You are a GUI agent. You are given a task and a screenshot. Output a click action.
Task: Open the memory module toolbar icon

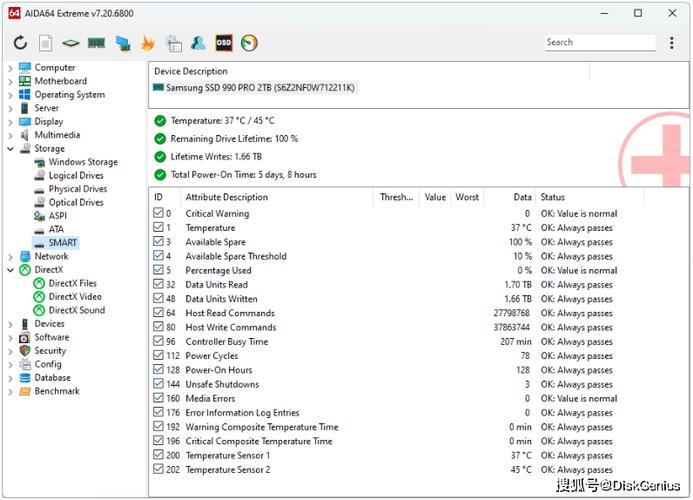(x=96, y=43)
